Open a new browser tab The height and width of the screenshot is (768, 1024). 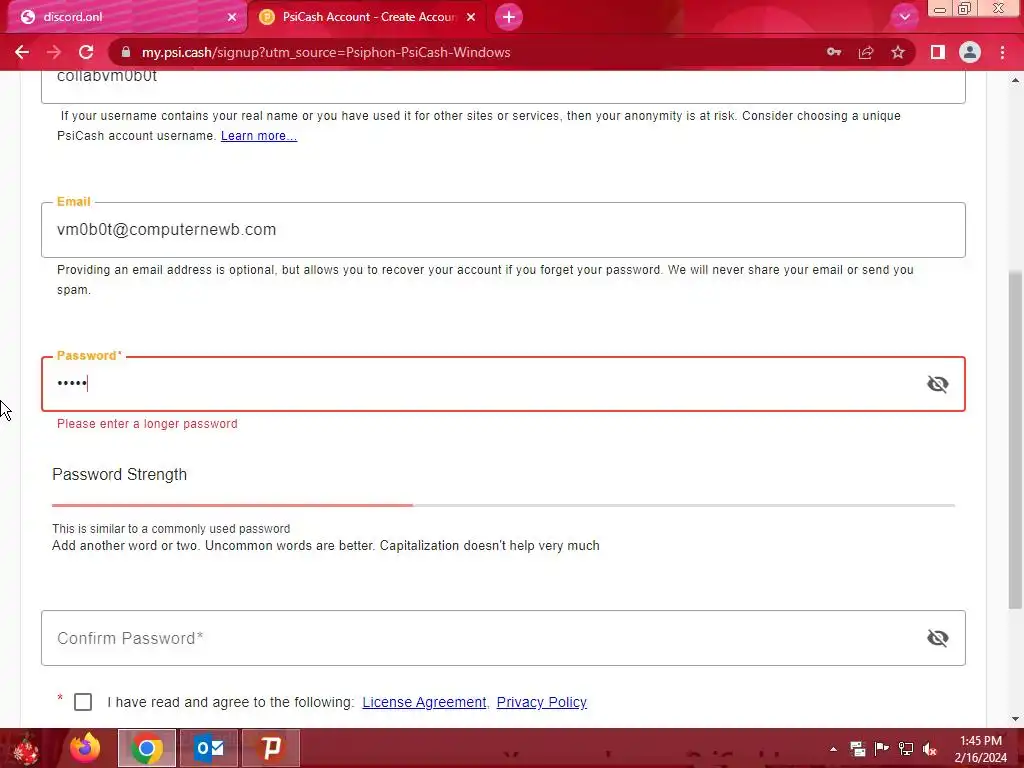pyautogui.click(x=509, y=17)
